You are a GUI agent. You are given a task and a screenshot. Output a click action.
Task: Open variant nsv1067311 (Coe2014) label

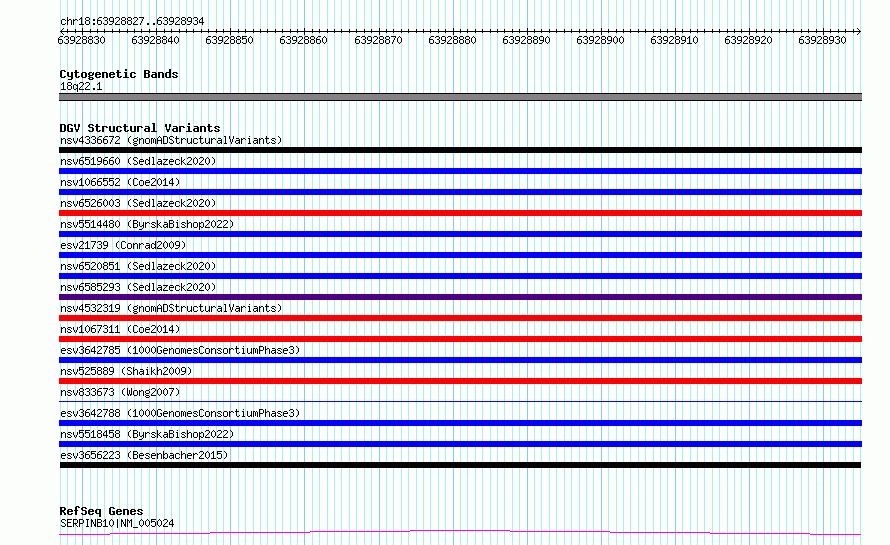point(120,329)
